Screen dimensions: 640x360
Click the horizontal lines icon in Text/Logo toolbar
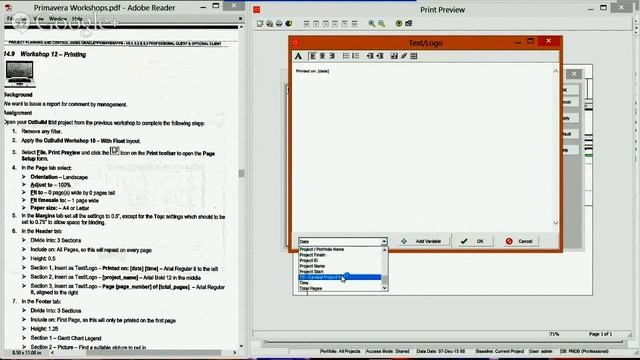413,56
